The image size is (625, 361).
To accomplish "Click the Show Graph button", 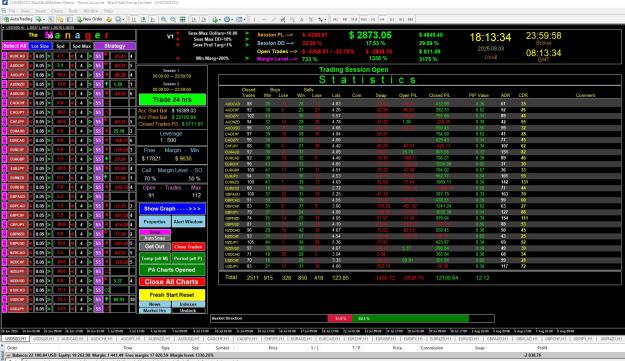I will [x=172, y=209].
